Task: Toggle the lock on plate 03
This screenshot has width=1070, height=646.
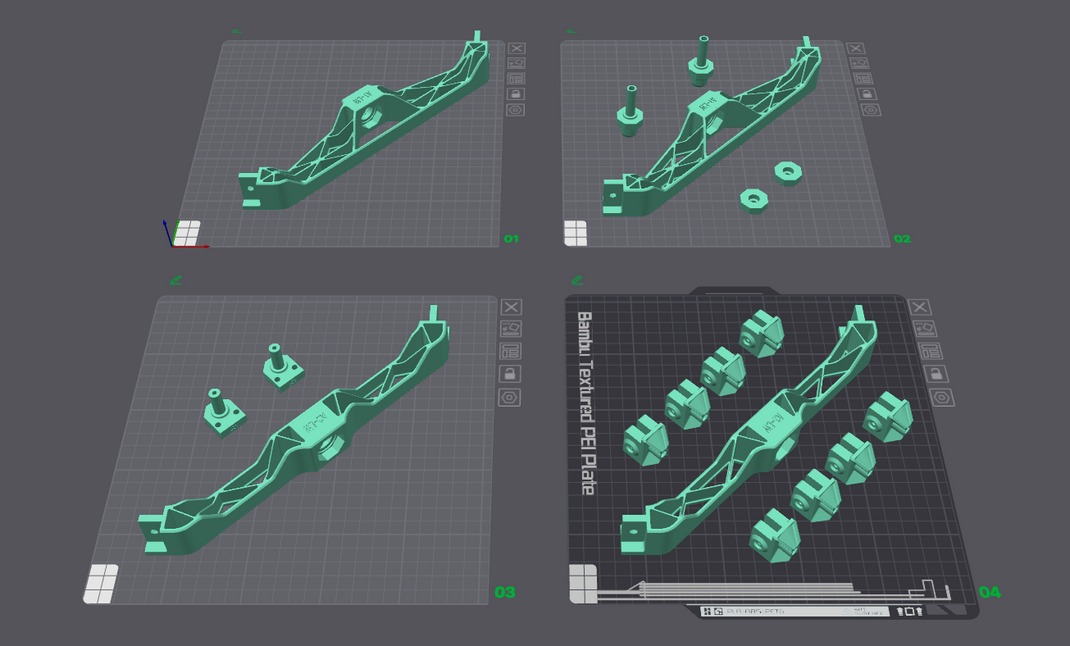Action: point(511,374)
